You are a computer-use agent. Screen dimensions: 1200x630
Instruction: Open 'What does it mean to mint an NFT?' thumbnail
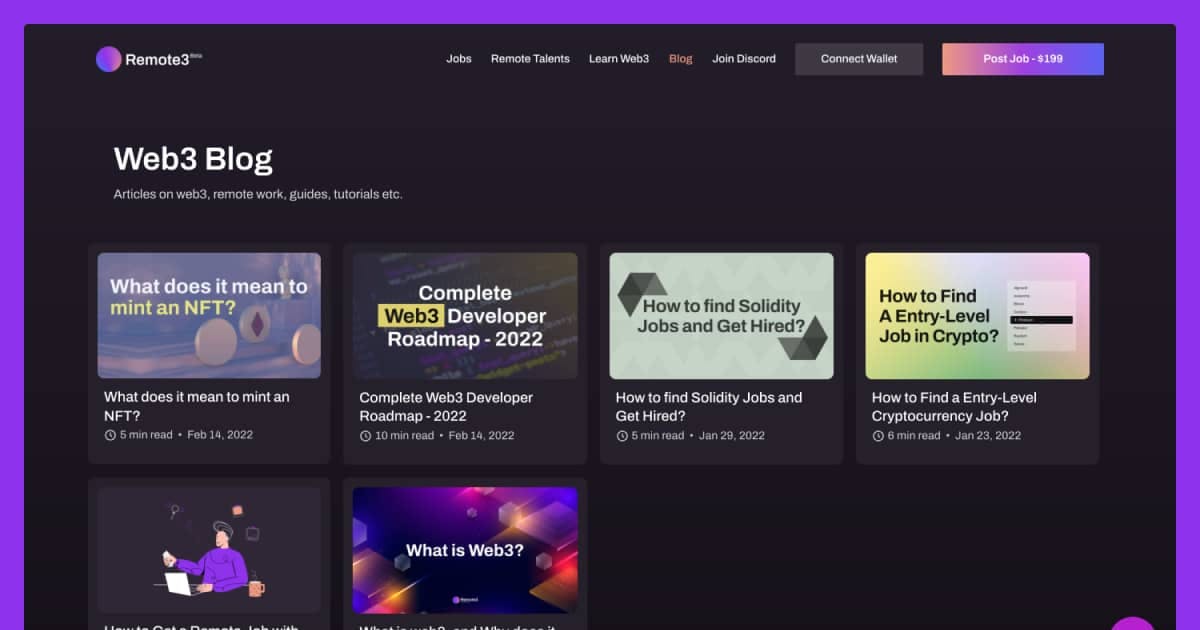pos(209,315)
